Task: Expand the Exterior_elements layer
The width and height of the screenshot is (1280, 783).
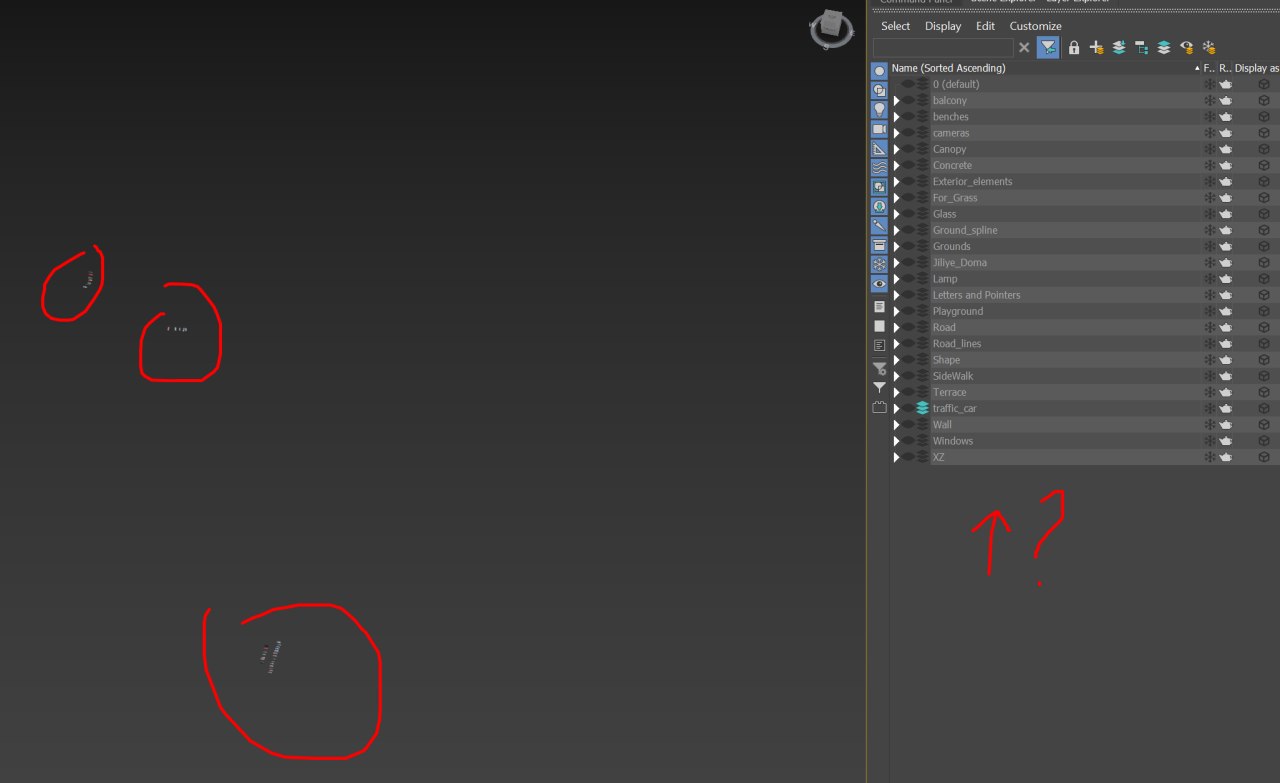Action: (x=896, y=182)
